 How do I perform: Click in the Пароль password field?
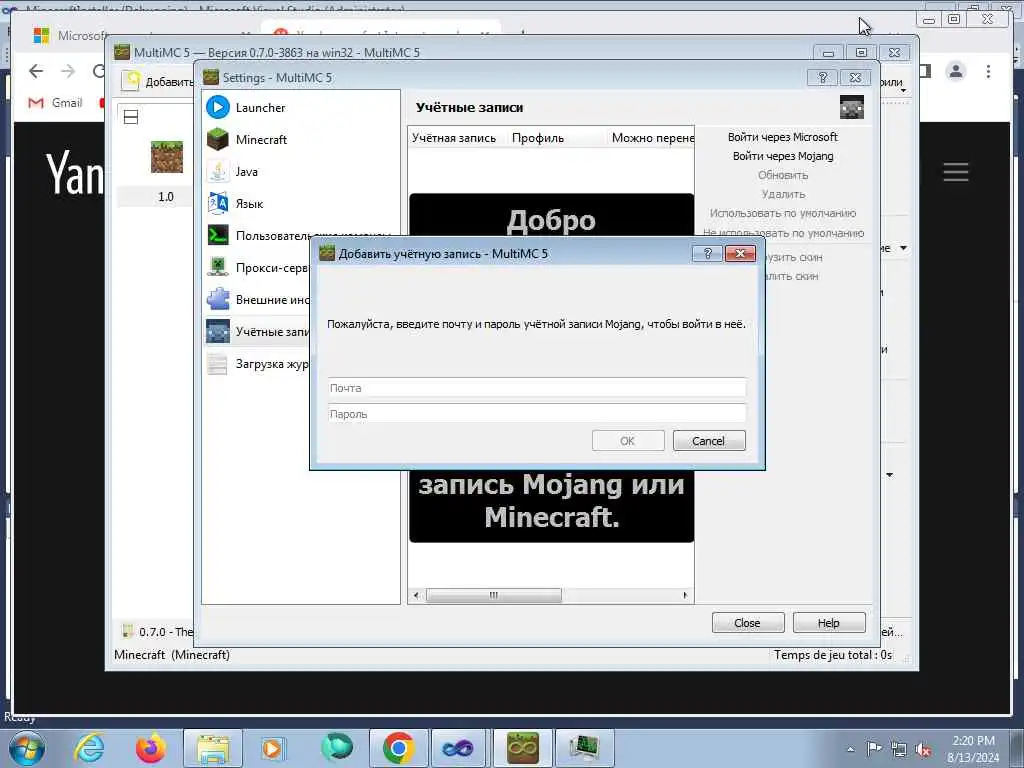(537, 414)
